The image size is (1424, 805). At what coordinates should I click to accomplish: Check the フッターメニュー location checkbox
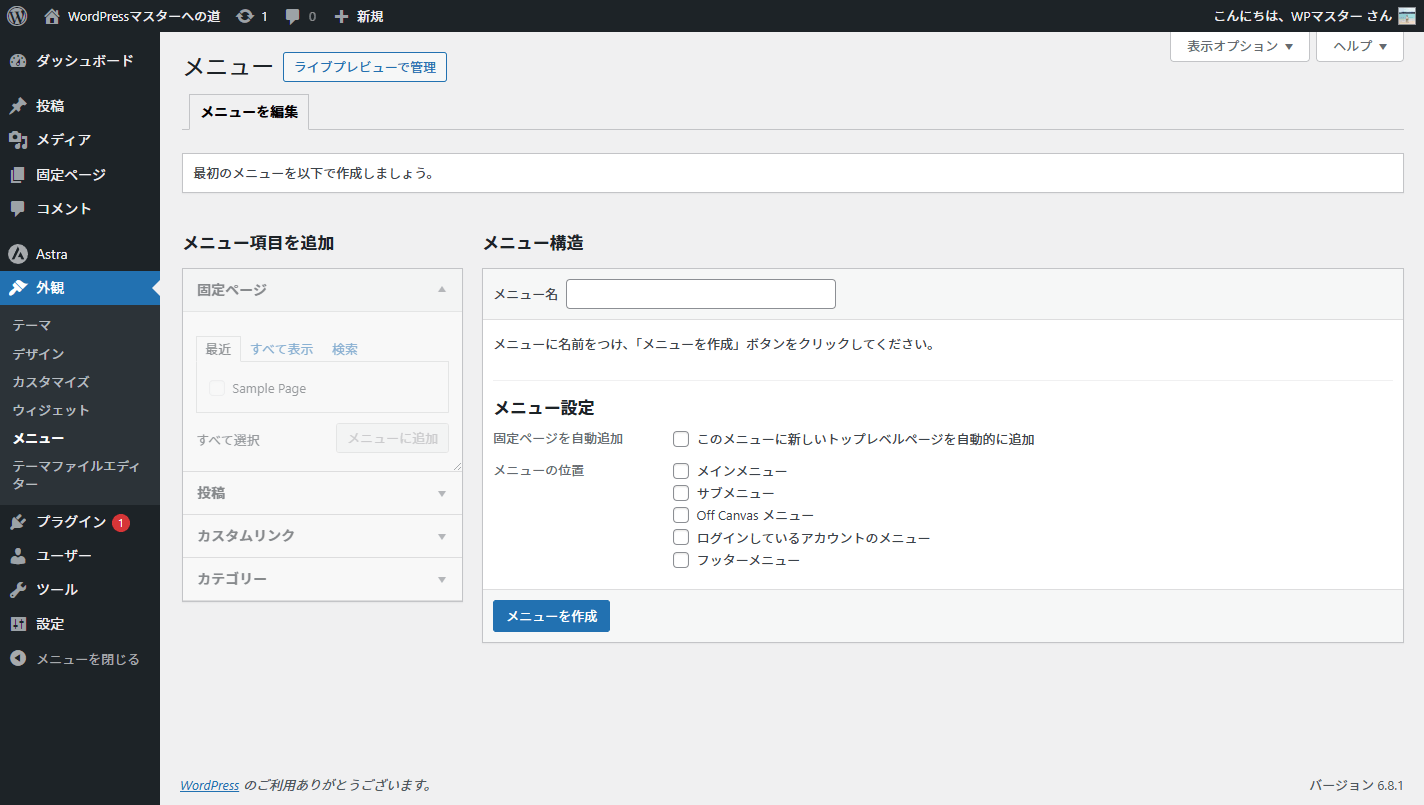point(681,560)
